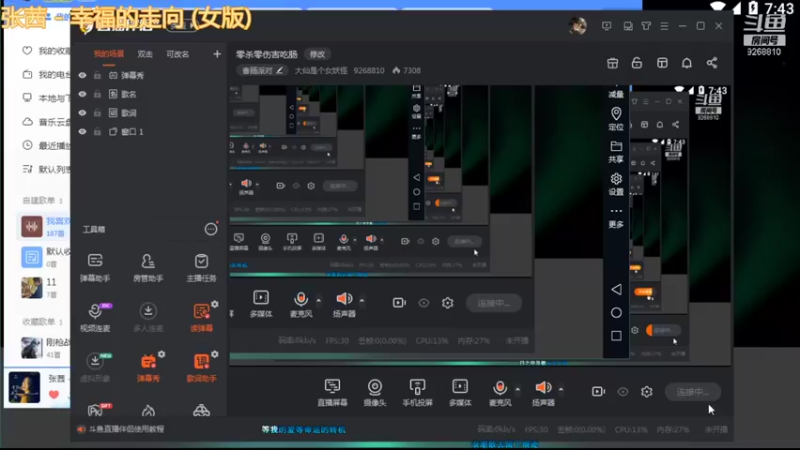Image resolution: width=800 pixels, height=450 pixels.
Task: Add 手机投屏 phone casting source
Action: coord(417,392)
